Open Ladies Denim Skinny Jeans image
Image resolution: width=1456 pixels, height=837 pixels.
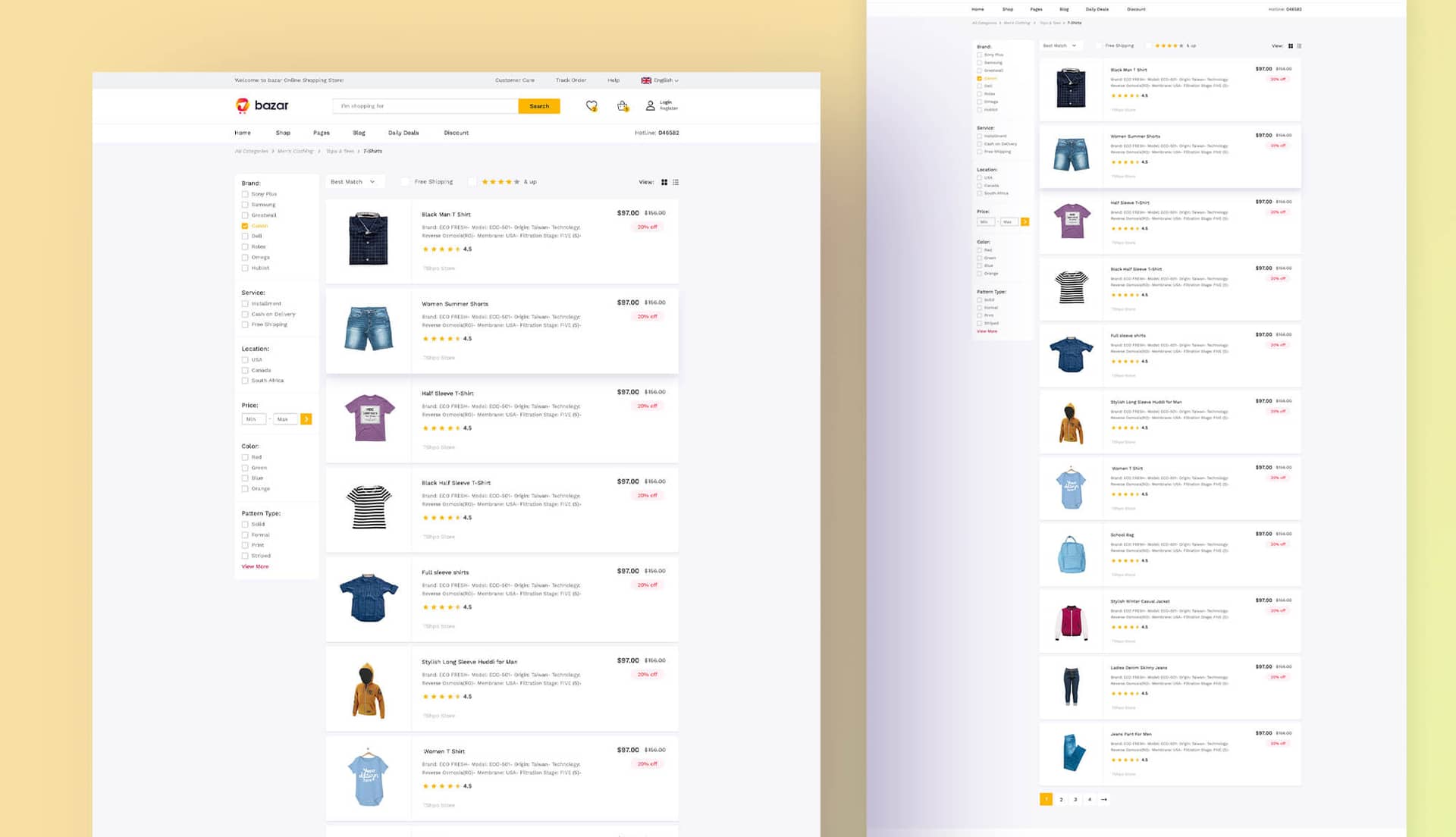pyautogui.click(x=1071, y=686)
